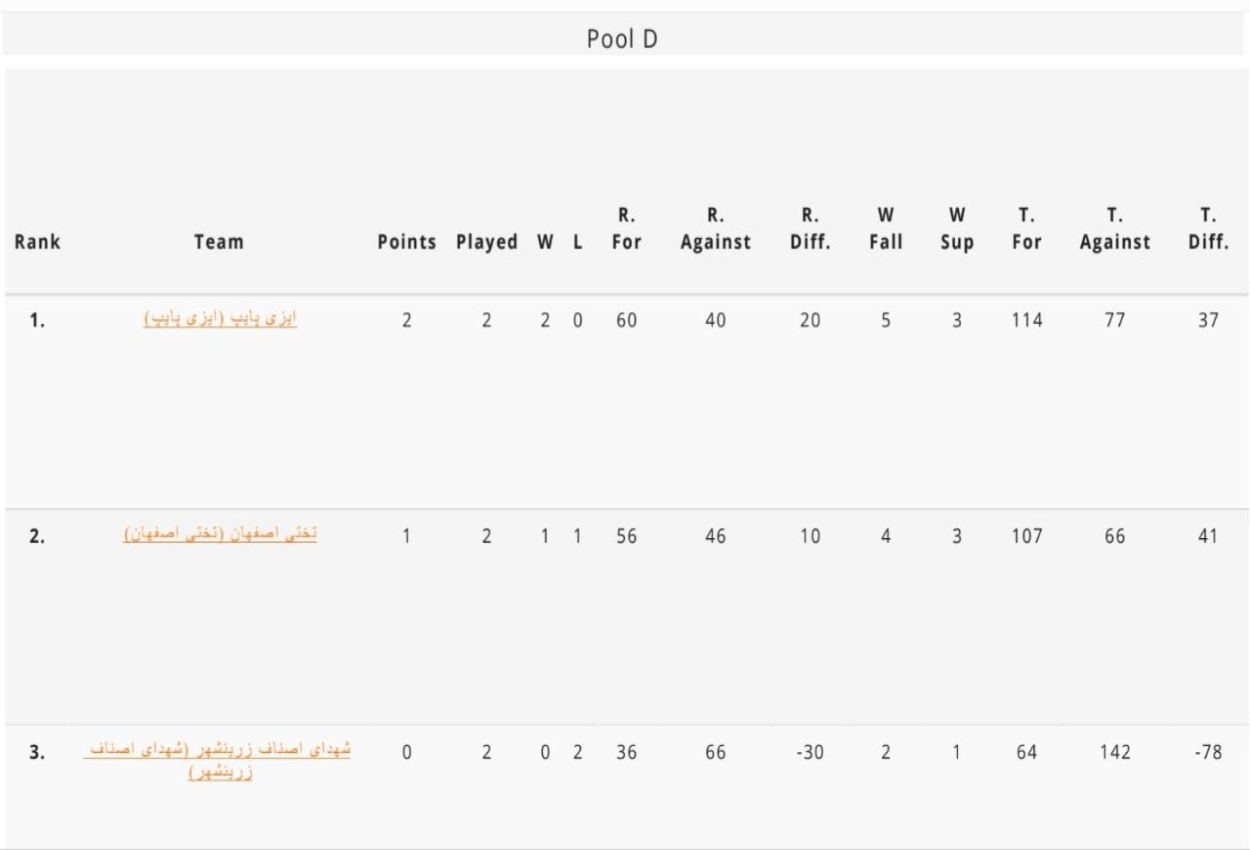Select the W Fall column header
Viewport: 1250px width, 850px height.
tap(885, 228)
